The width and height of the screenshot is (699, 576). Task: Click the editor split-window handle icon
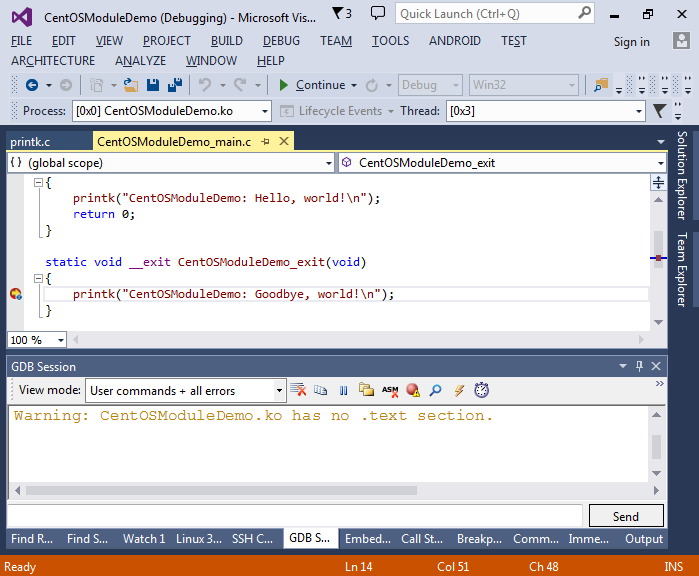click(x=658, y=182)
